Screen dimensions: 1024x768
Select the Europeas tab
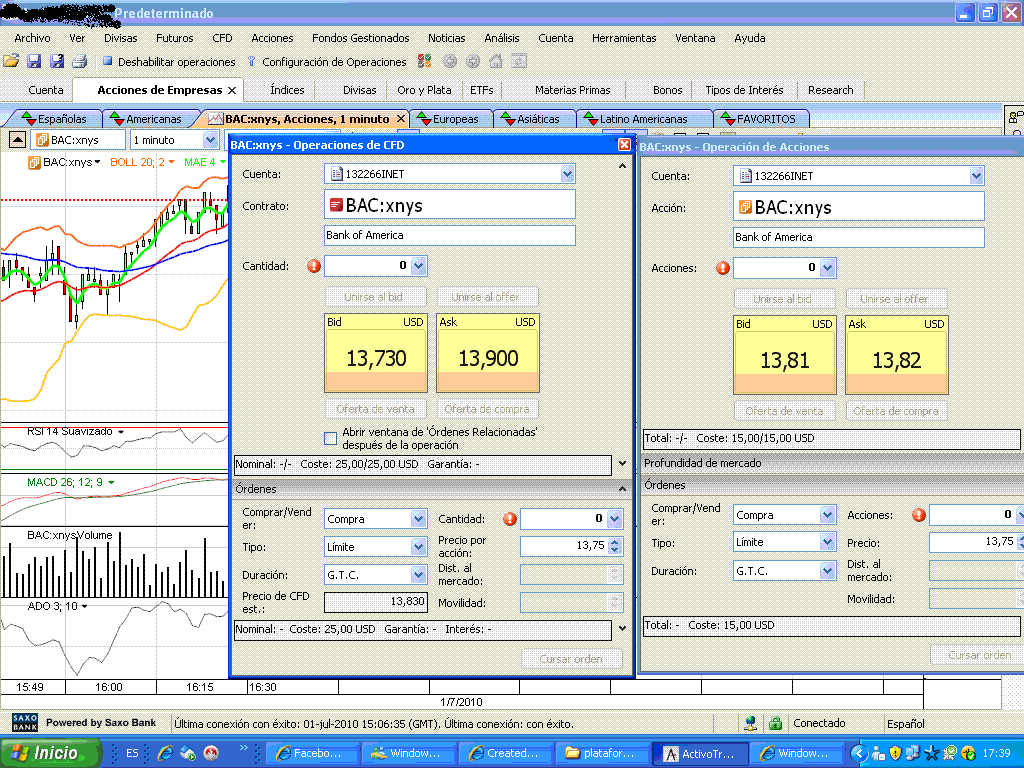pyautogui.click(x=455, y=119)
